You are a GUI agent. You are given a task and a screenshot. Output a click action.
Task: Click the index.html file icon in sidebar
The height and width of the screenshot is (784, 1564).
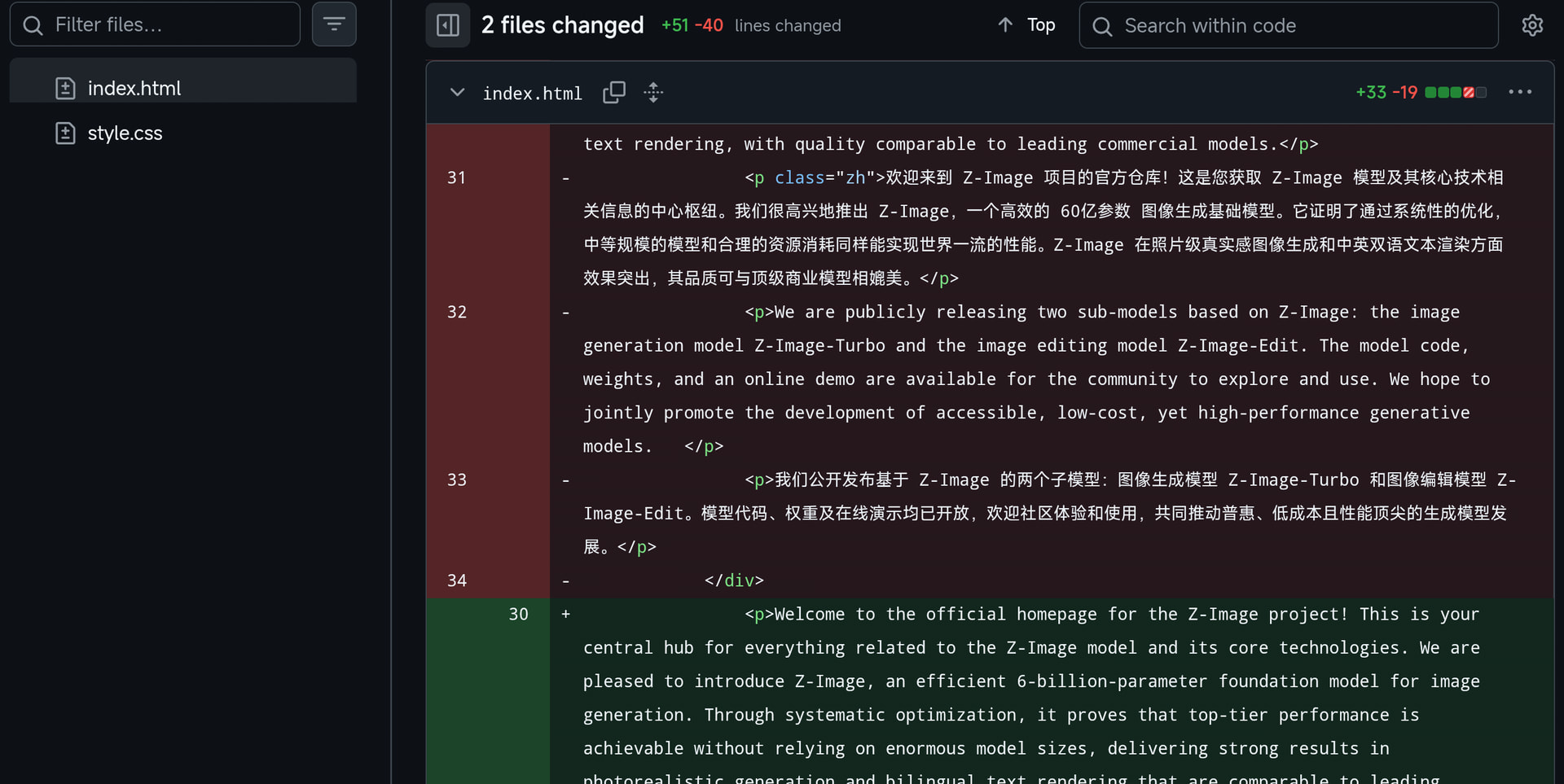(65, 88)
